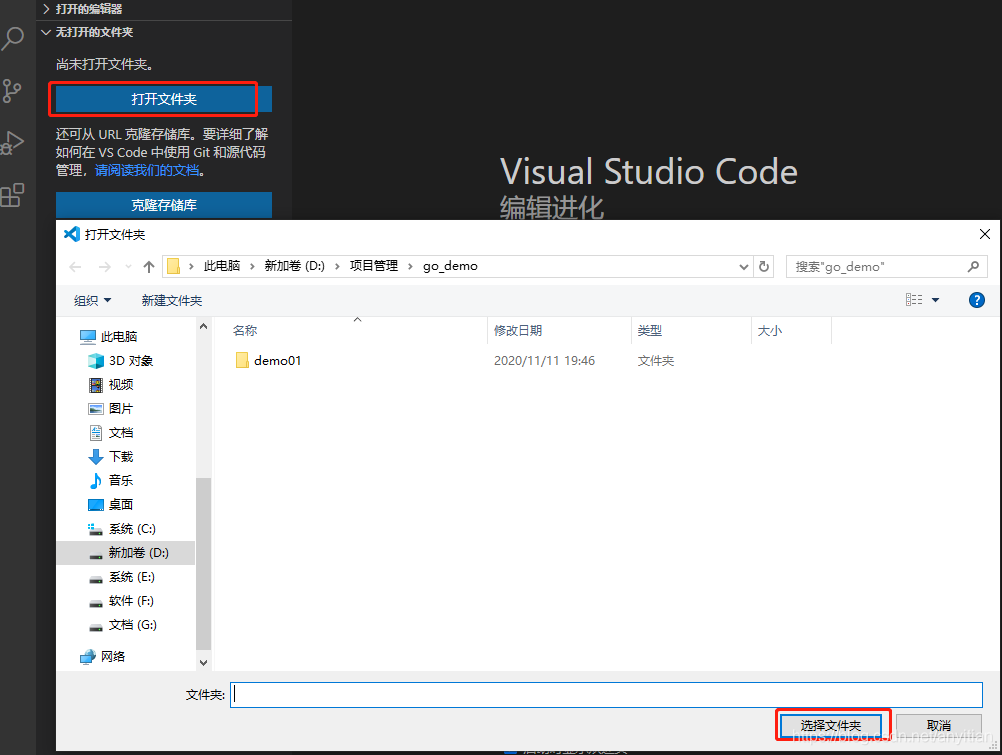1002x755 pixels.
Task: Select 下载 in navigation tree
Action: pos(121,456)
